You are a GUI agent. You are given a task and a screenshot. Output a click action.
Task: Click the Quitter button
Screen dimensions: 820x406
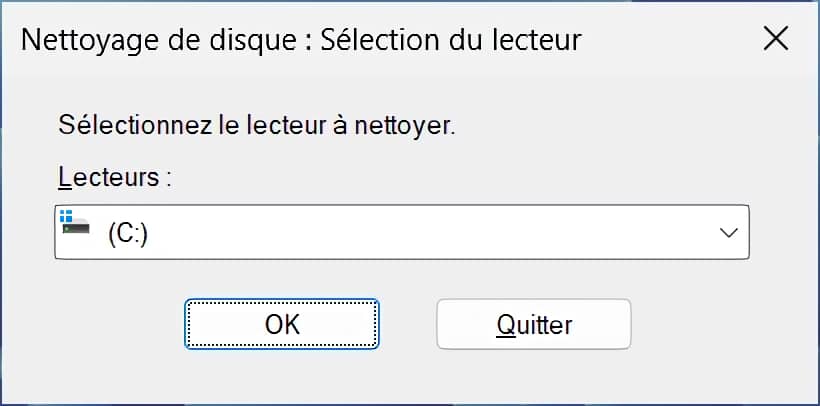click(534, 324)
